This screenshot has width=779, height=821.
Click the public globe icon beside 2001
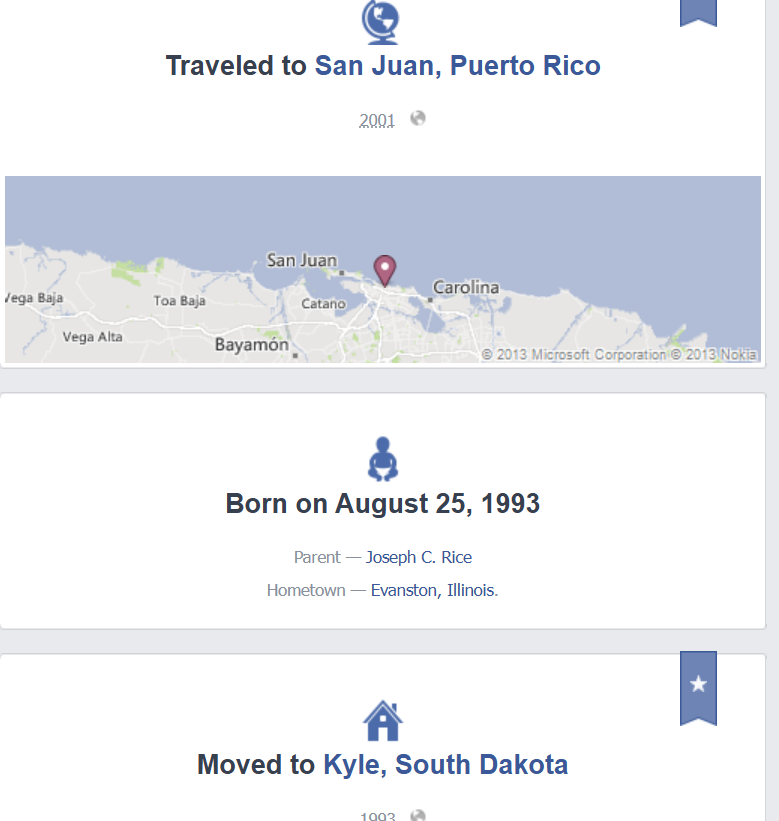coord(418,118)
